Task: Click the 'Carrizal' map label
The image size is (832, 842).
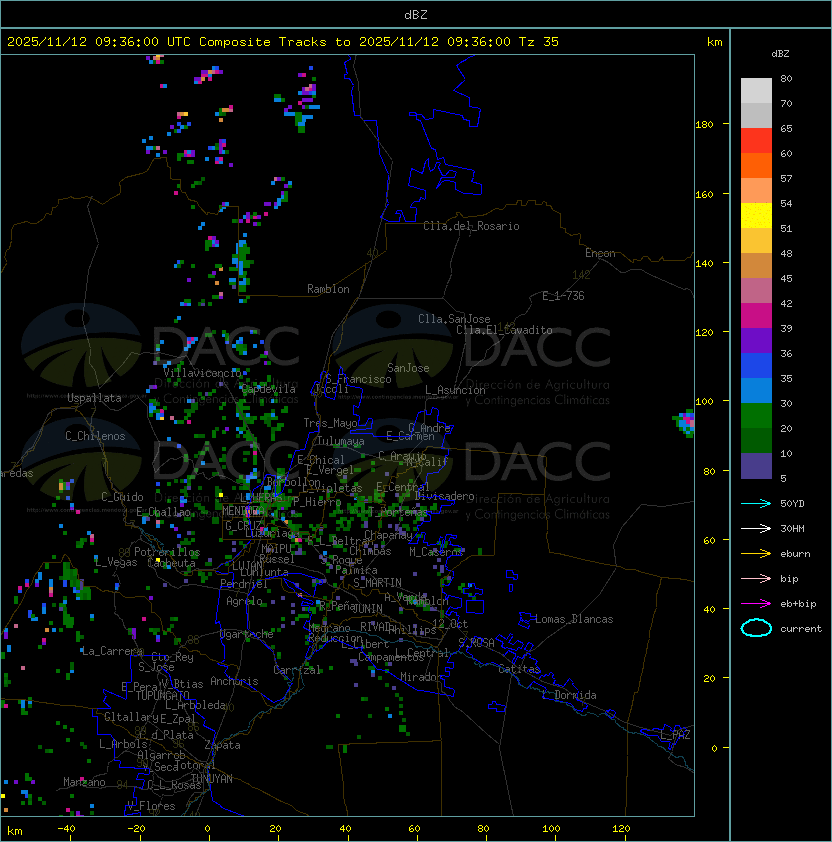Action: point(297,670)
